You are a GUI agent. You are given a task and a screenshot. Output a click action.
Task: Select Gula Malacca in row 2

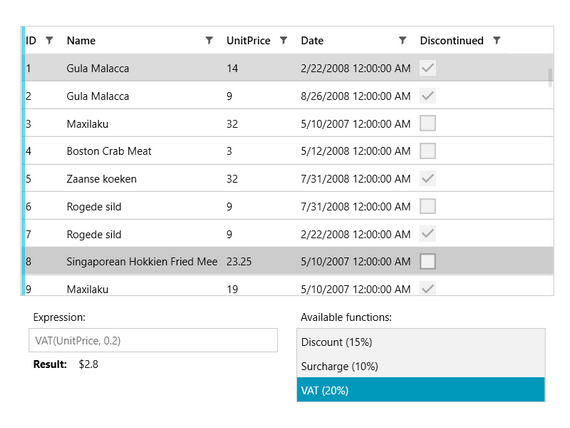(x=98, y=96)
